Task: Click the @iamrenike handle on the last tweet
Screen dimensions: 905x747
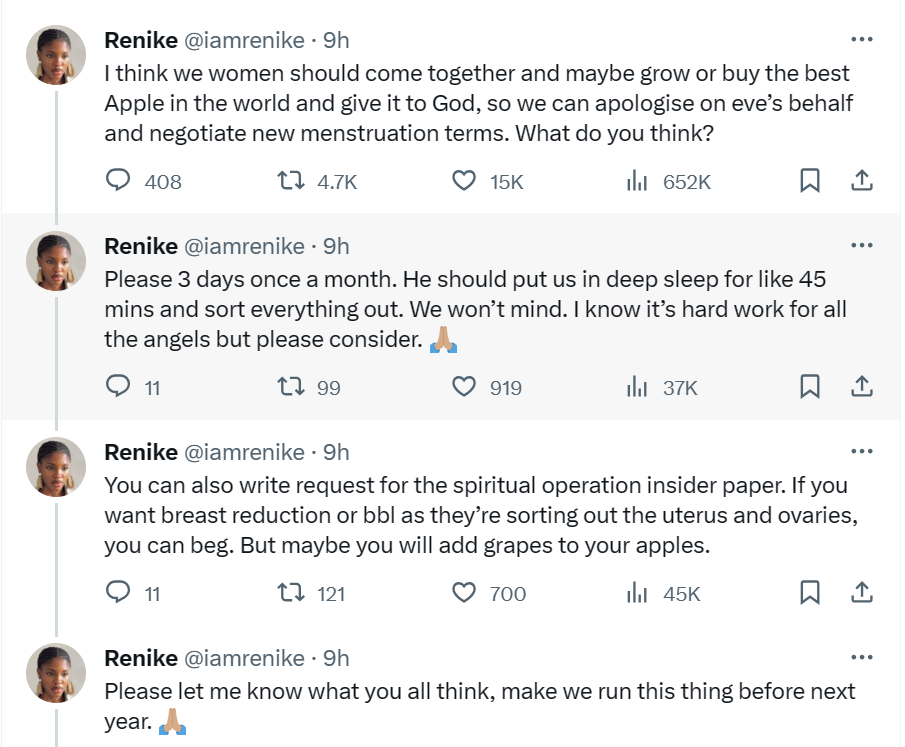Action: click(x=244, y=658)
